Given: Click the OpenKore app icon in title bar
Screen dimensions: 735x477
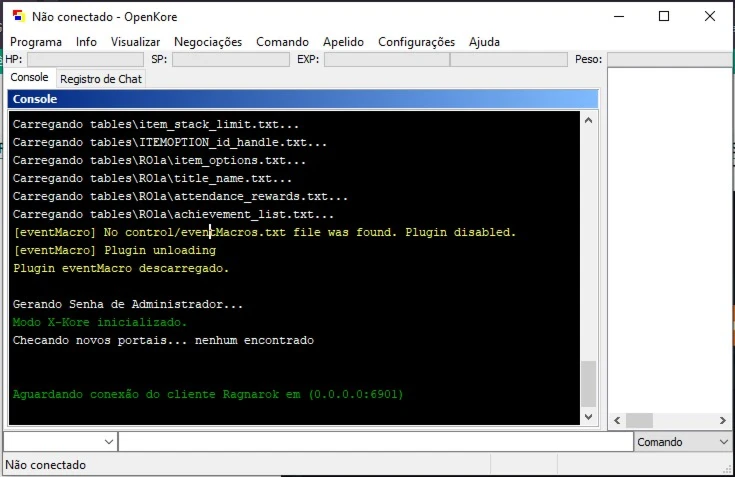Looking at the screenshot, I should click(18, 16).
